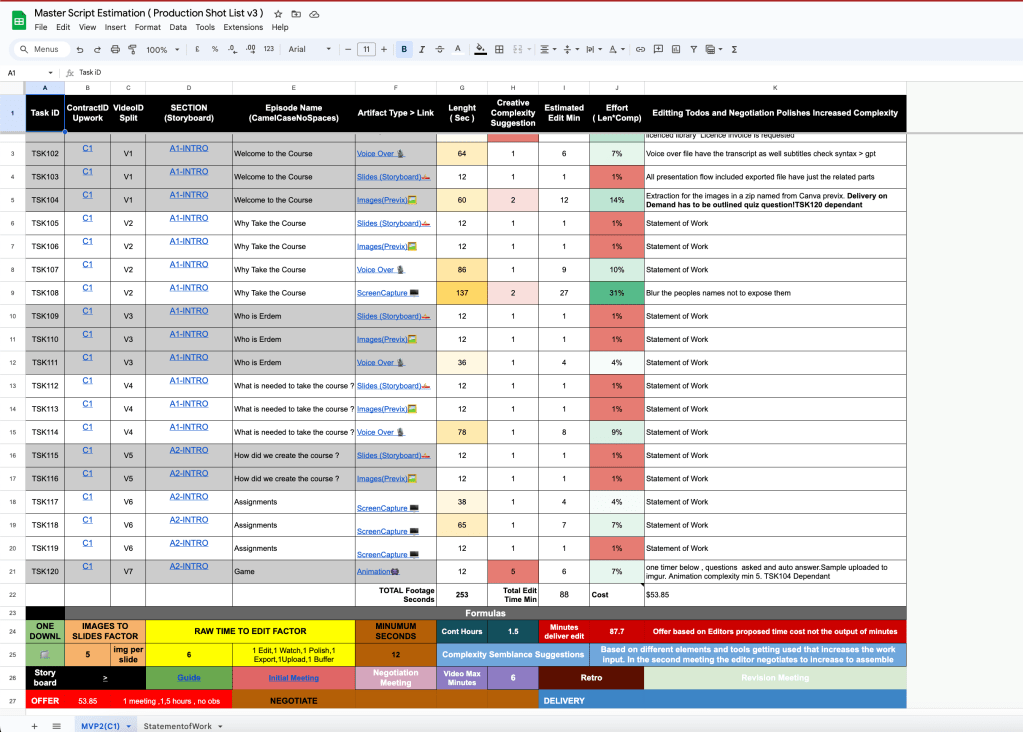Open the functions sigma icon

(734, 50)
